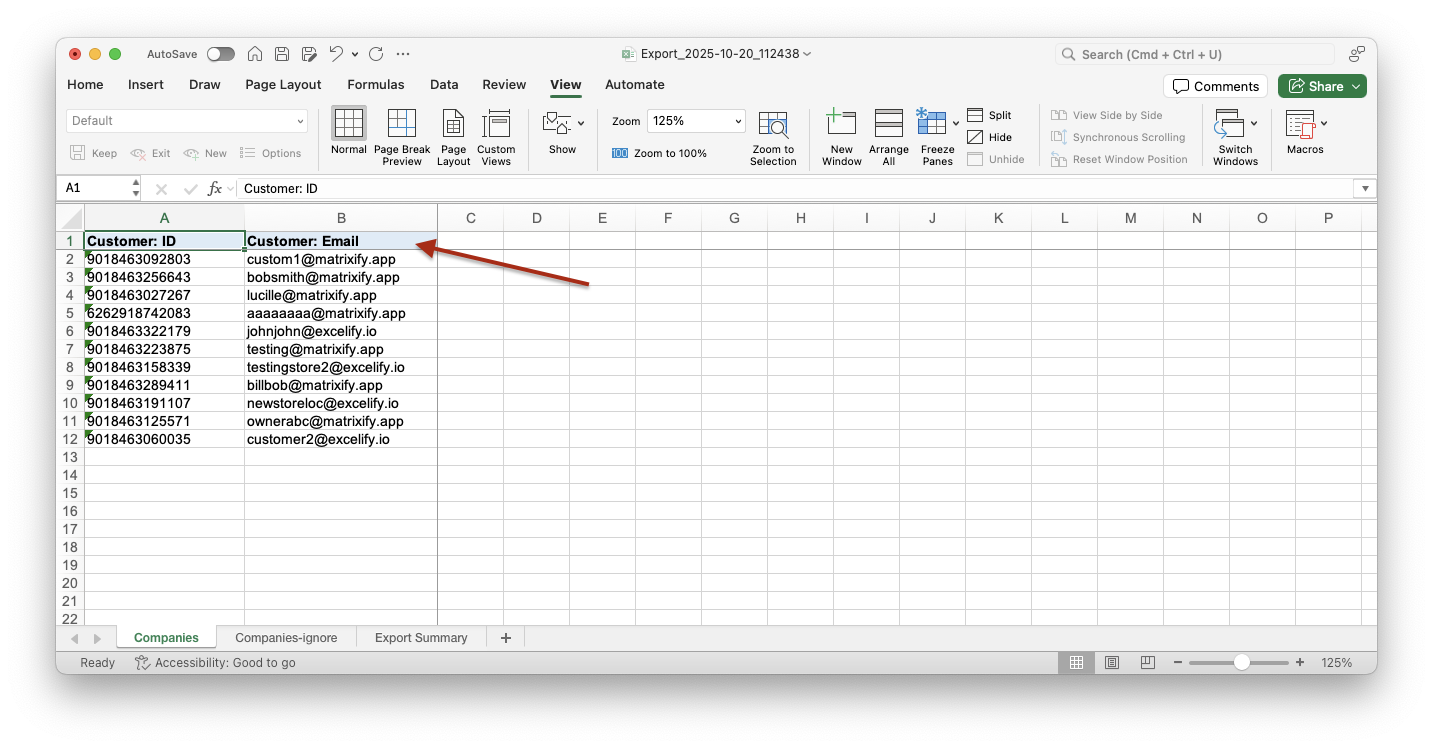Click the Search input field
Screen dimensions: 1433x748
coord(1195,54)
